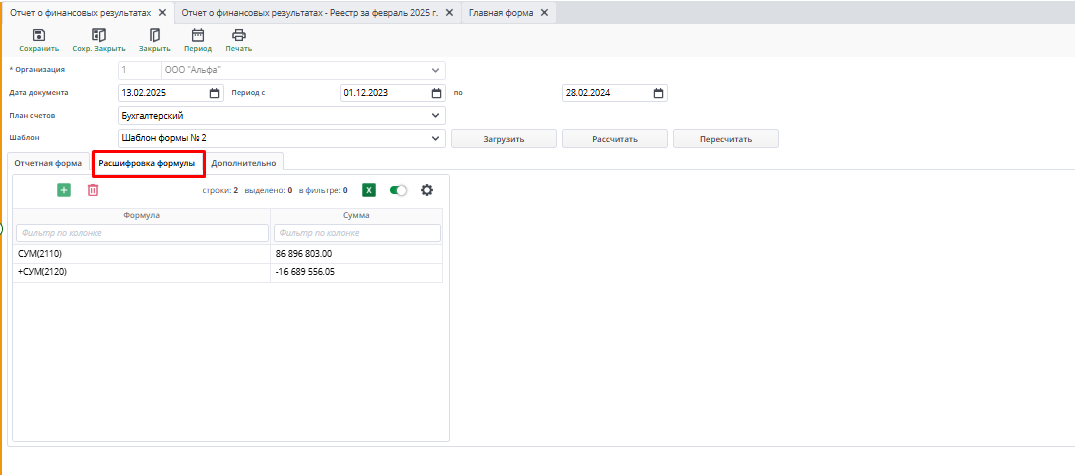
Task: Open the Период calendar toolbar icon
Action: tap(198, 35)
